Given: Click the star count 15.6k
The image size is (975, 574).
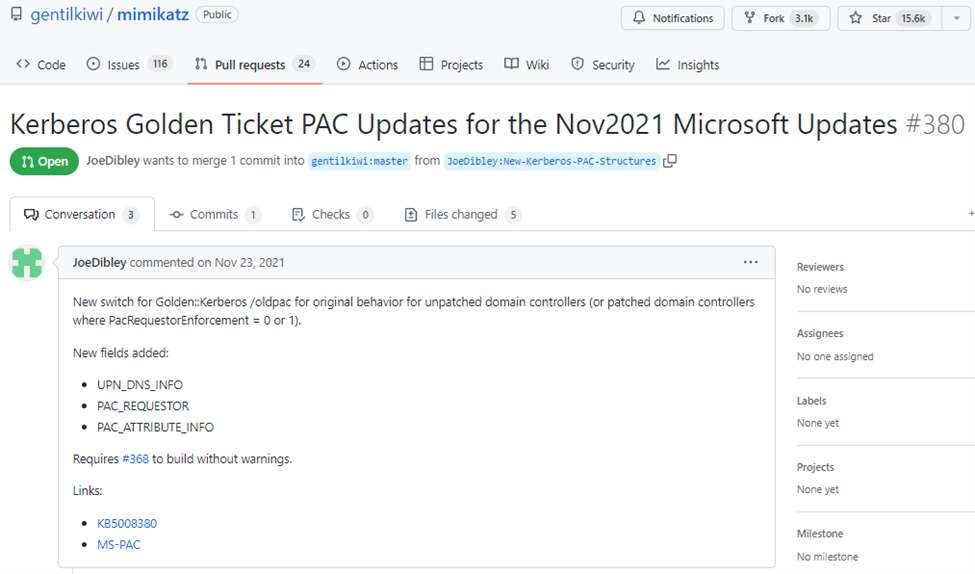Looking at the screenshot, I should coord(913,18).
